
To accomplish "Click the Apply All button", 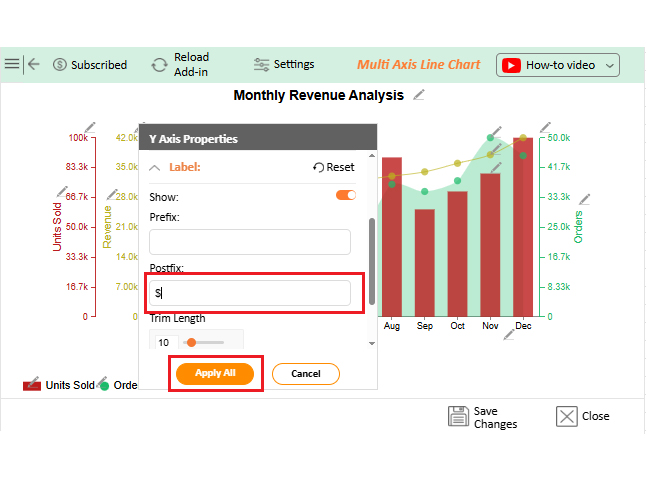I will point(215,373).
